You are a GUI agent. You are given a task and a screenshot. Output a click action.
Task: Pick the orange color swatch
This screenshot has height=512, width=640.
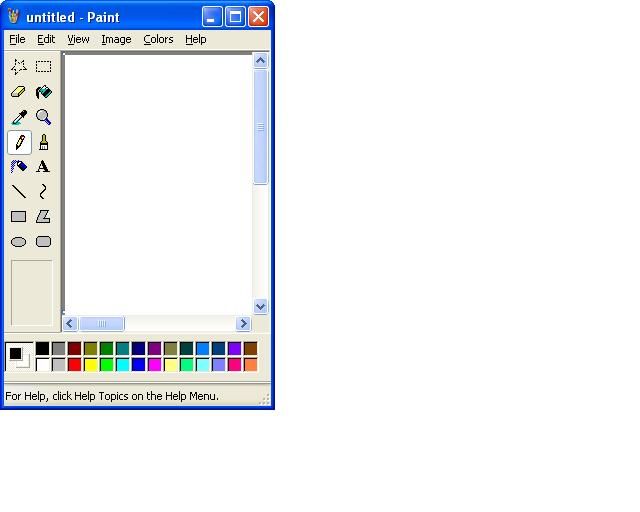tap(251, 365)
